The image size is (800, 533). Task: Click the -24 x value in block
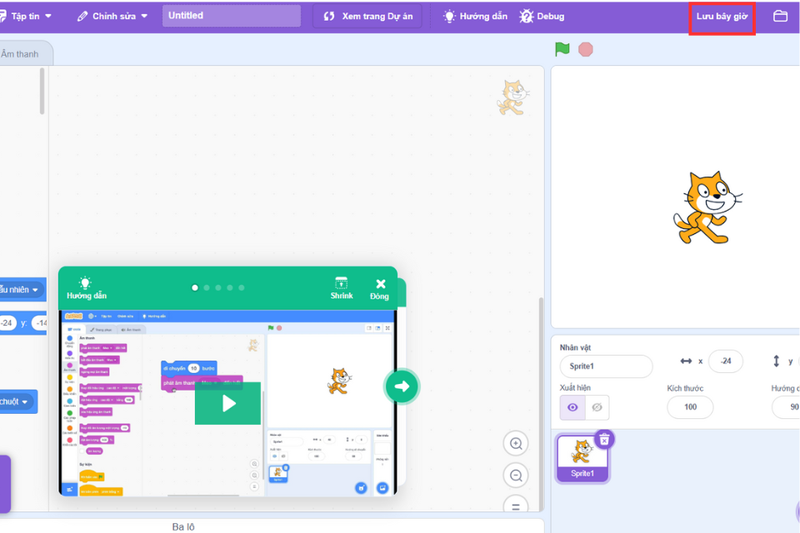pos(7,323)
